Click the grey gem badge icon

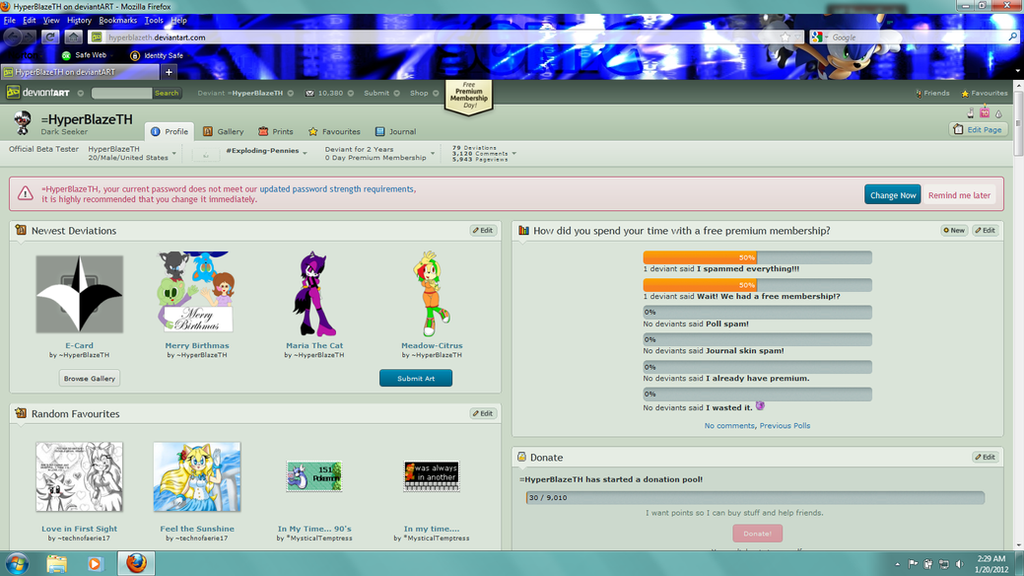(x=998, y=114)
